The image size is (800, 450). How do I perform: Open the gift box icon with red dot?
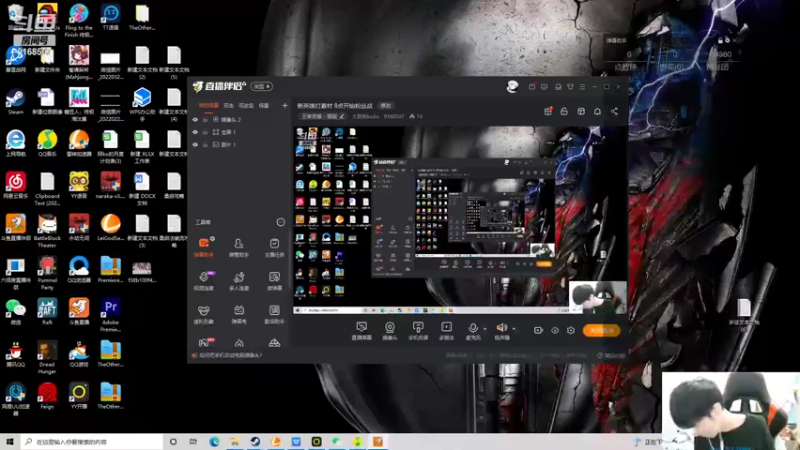(548, 111)
